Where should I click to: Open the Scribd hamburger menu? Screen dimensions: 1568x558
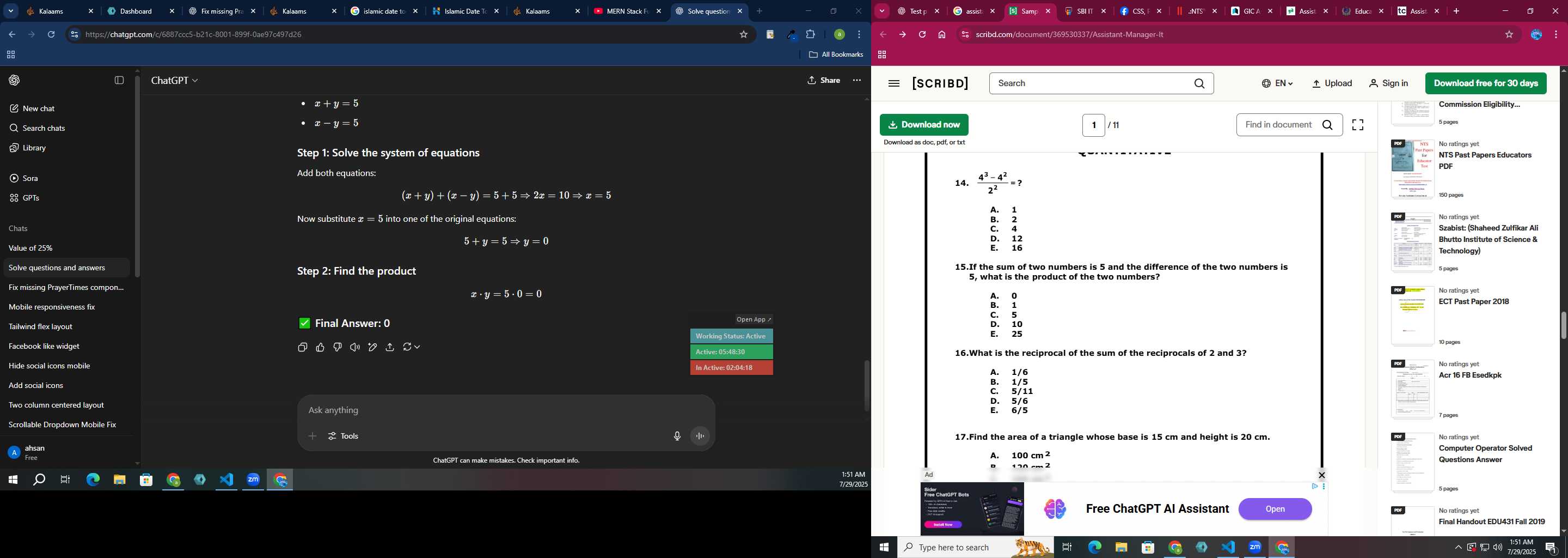[x=893, y=83]
